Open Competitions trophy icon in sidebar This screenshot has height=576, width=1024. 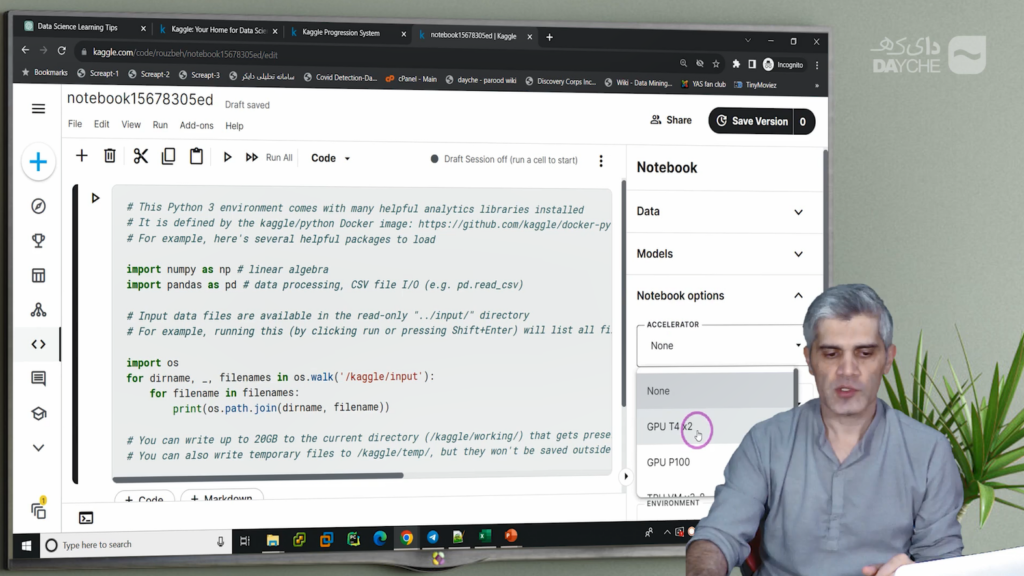(x=39, y=240)
